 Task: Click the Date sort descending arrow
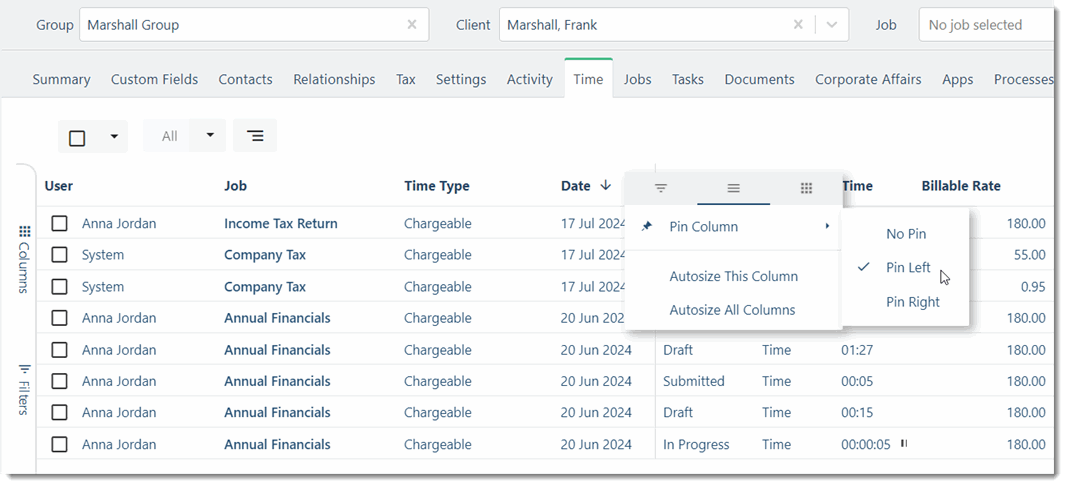(606, 186)
